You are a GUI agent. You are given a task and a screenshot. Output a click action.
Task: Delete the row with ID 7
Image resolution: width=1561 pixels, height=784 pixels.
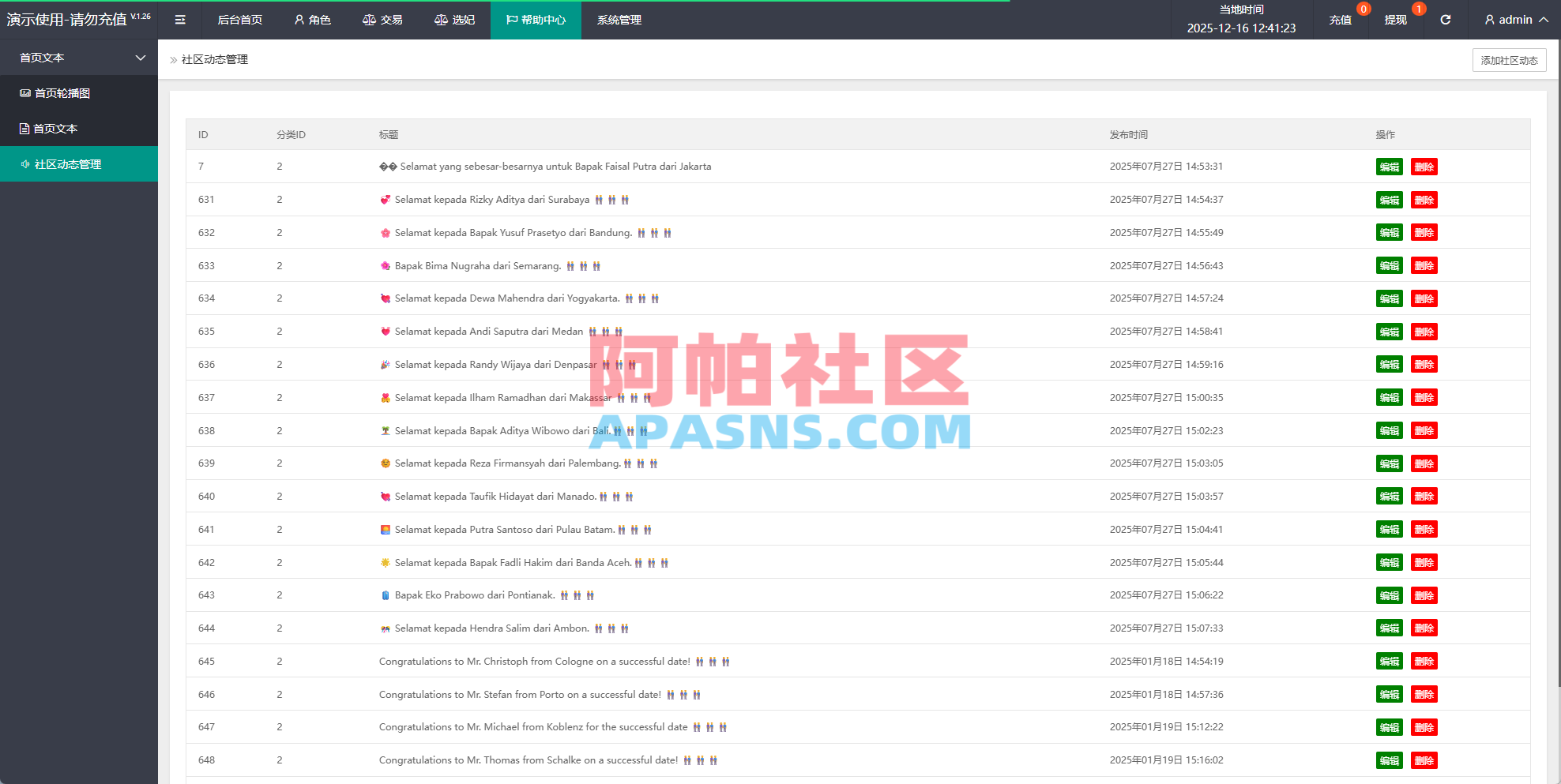pos(1424,167)
